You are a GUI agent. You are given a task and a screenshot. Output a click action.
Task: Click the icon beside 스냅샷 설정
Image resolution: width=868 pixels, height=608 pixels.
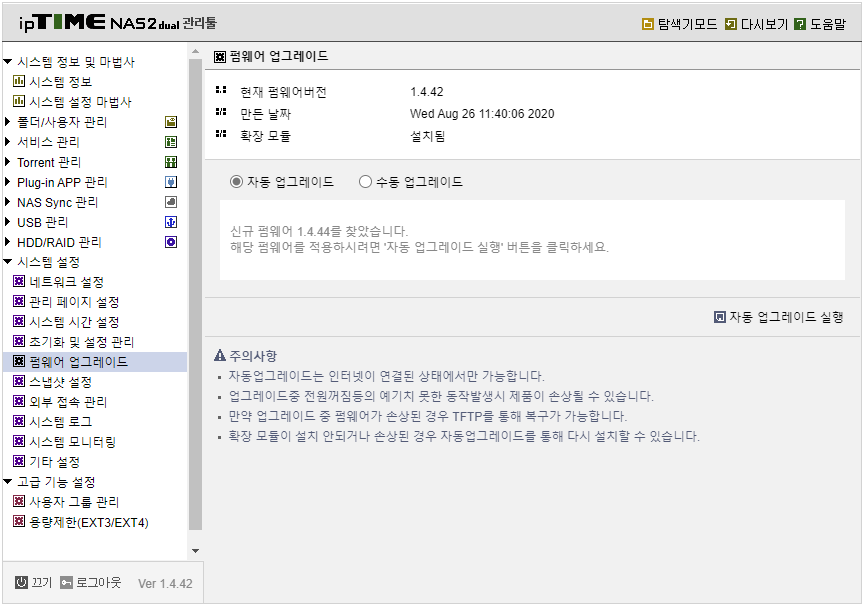pos(19,381)
